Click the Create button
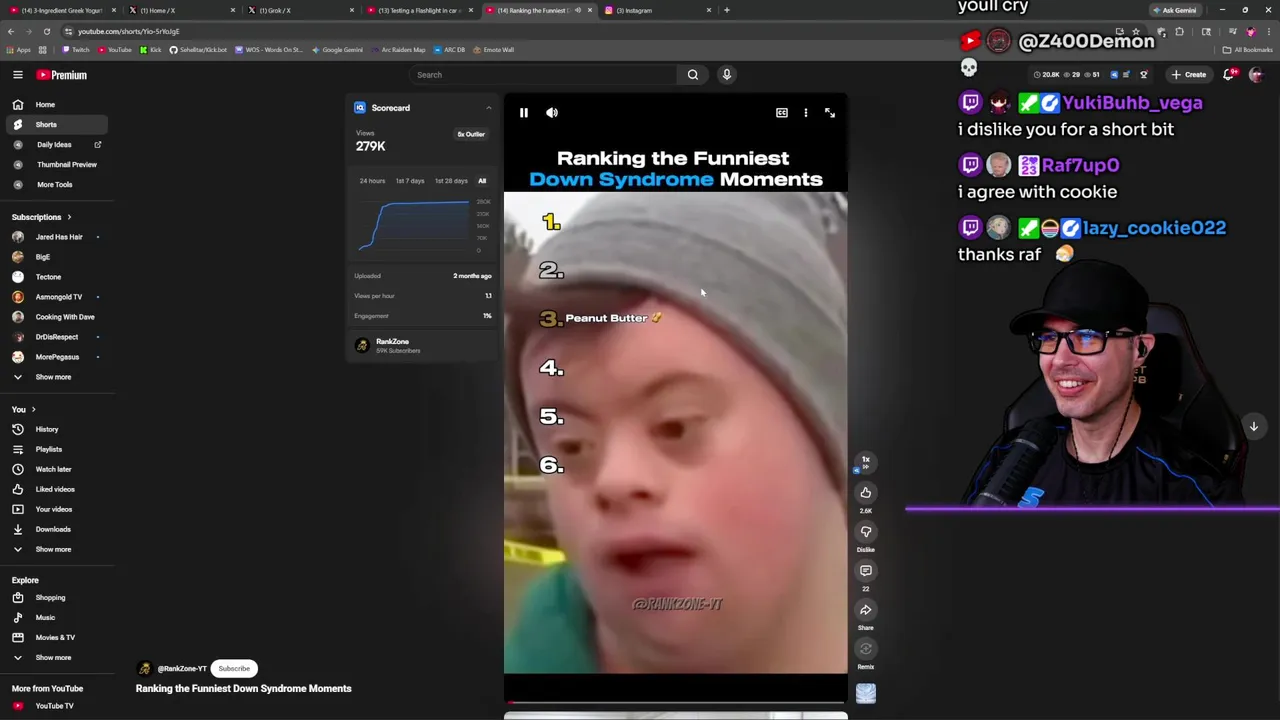 [x=1190, y=75]
